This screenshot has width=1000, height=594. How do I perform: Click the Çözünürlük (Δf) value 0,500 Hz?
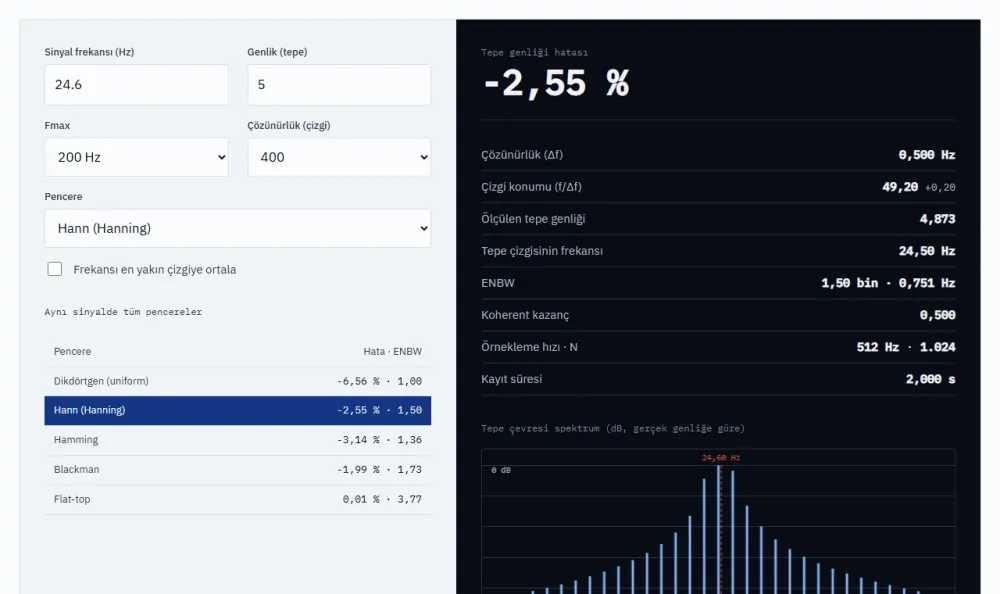point(927,155)
